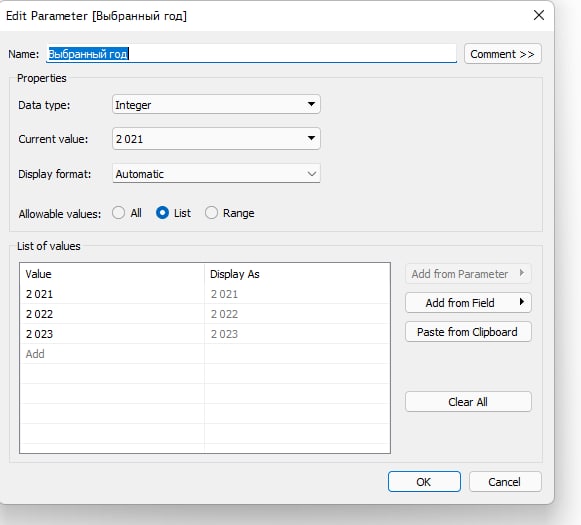Click Paste from Clipboard button

pyautogui.click(x=468, y=332)
